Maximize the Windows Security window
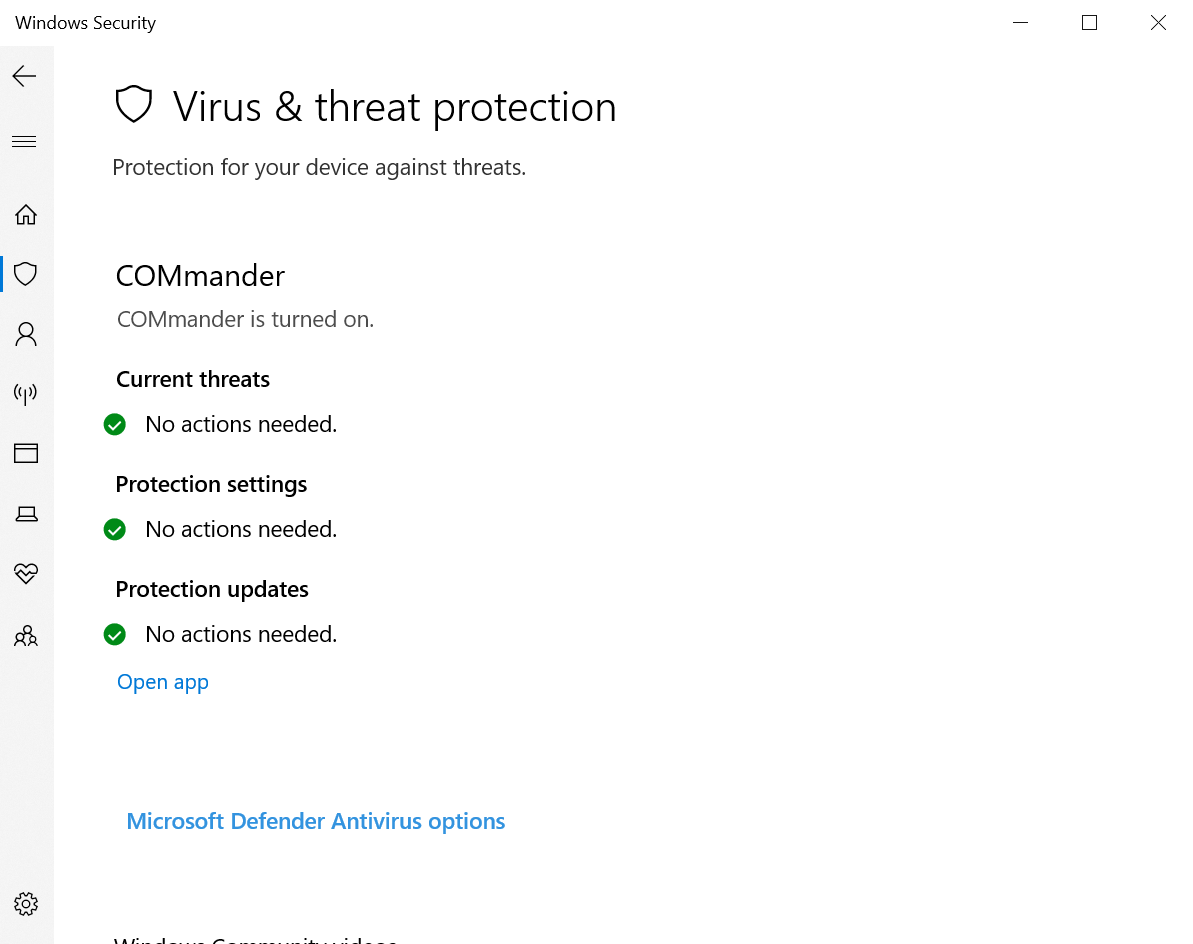Image resolution: width=1193 pixels, height=944 pixels. [1090, 23]
